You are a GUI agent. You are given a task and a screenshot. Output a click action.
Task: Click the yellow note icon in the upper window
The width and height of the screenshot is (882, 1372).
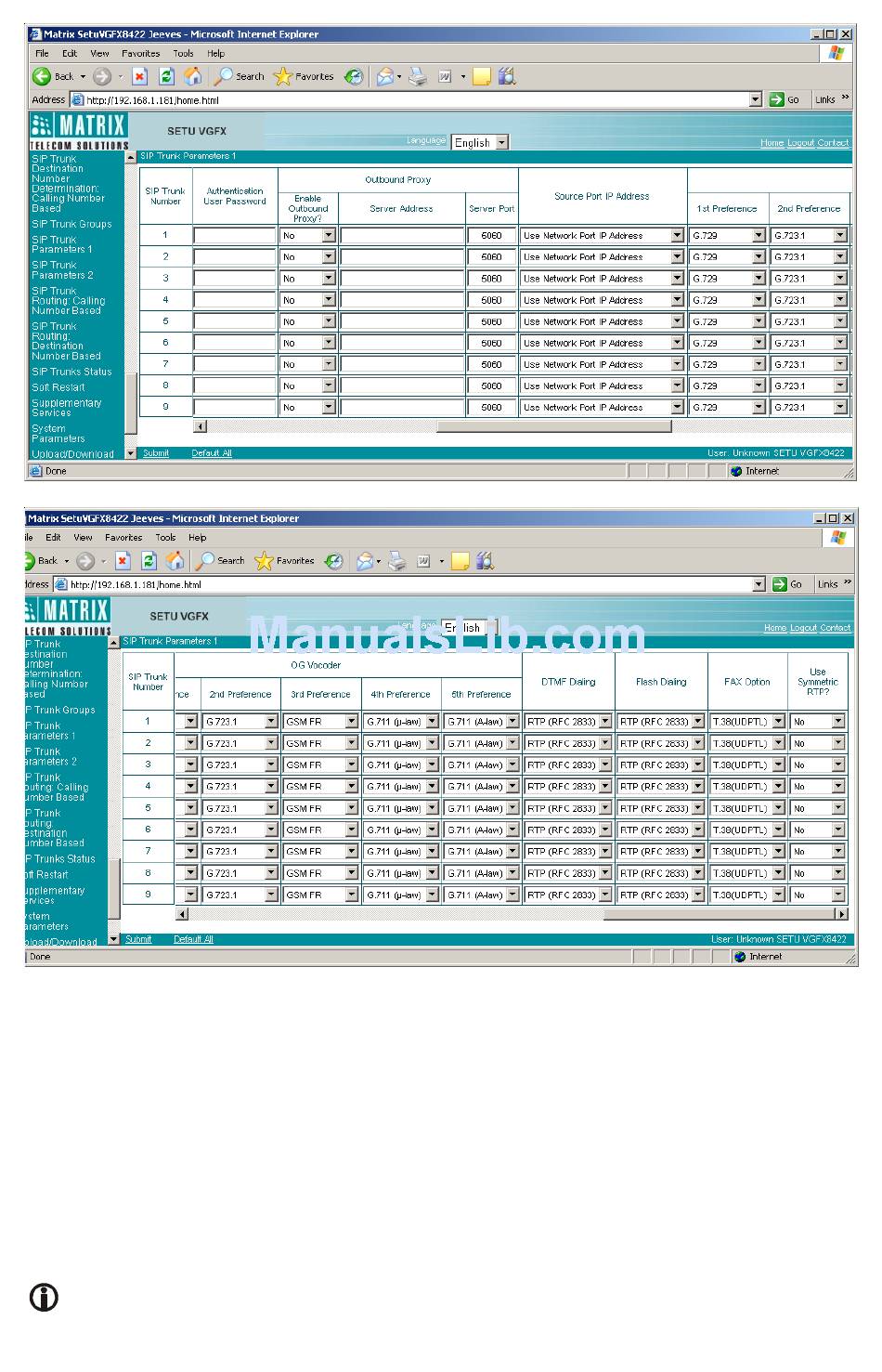(481, 77)
